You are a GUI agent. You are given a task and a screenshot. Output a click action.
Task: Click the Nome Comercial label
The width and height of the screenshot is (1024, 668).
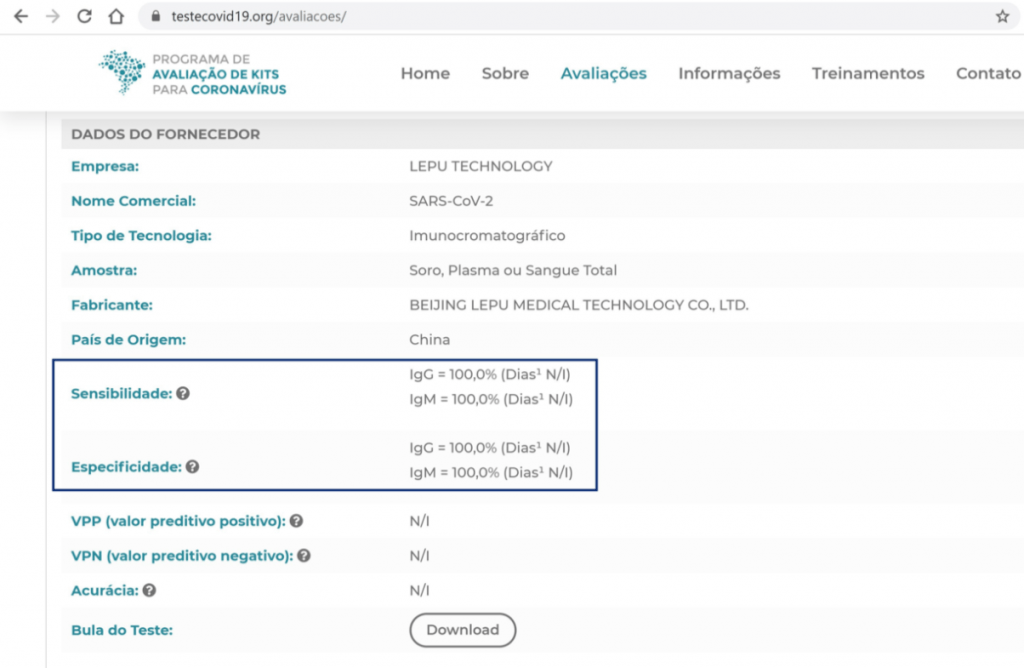click(133, 200)
